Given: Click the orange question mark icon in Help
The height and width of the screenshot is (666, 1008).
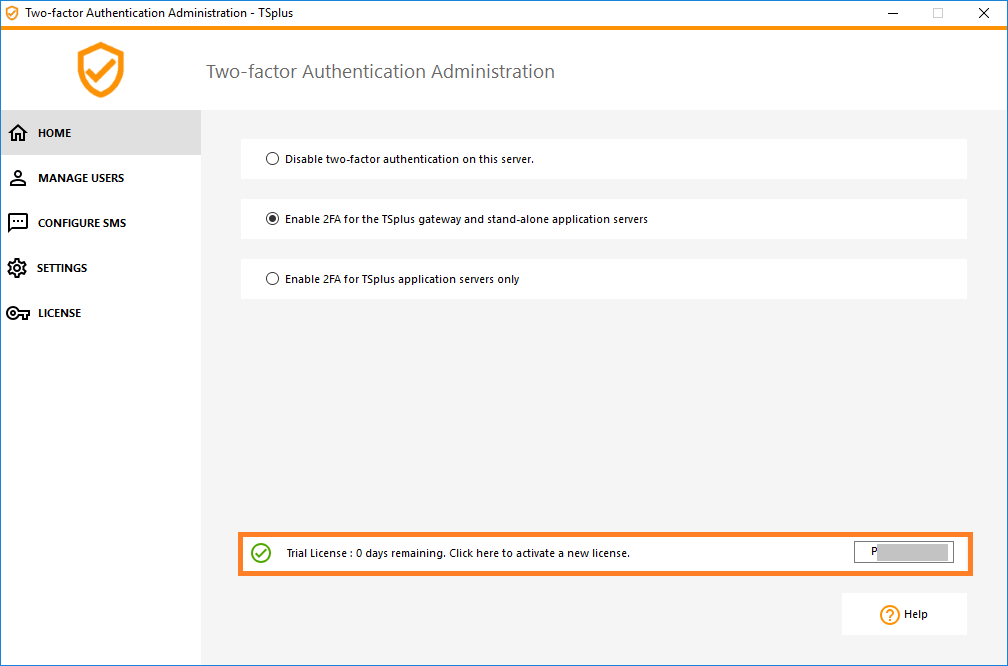Looking at the screenshot, I should coord(889,614).
